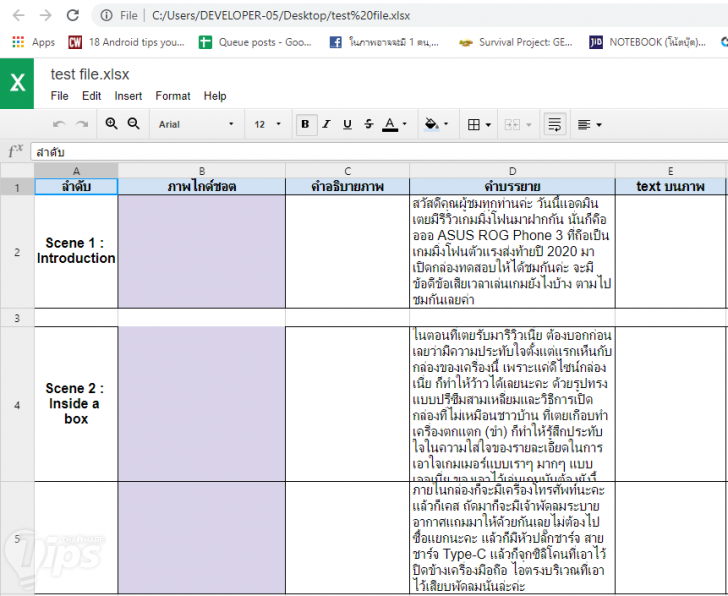This screenshot has height=596, width=728.
Task: Click the browser forward arrow
Action: click(46, 15)
